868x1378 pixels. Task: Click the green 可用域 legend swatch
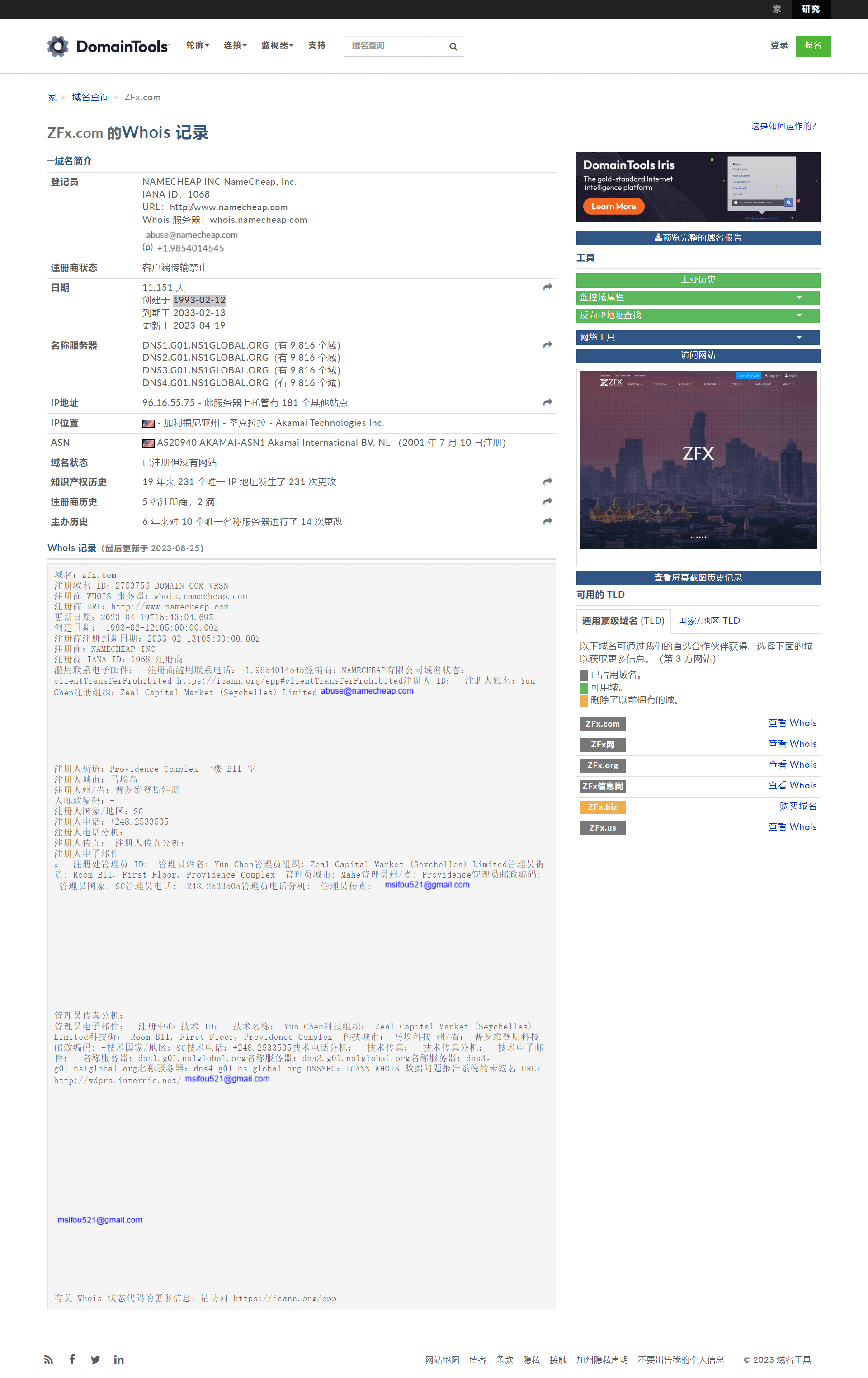click(x=584, y=688)
